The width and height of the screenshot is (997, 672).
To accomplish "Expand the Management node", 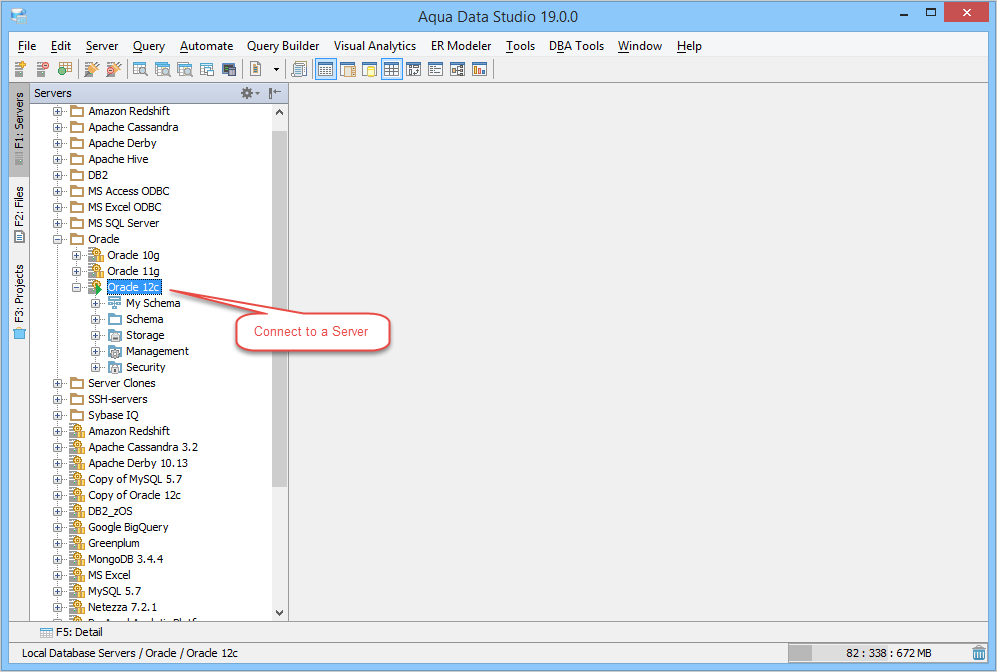I will coord(95,352).
